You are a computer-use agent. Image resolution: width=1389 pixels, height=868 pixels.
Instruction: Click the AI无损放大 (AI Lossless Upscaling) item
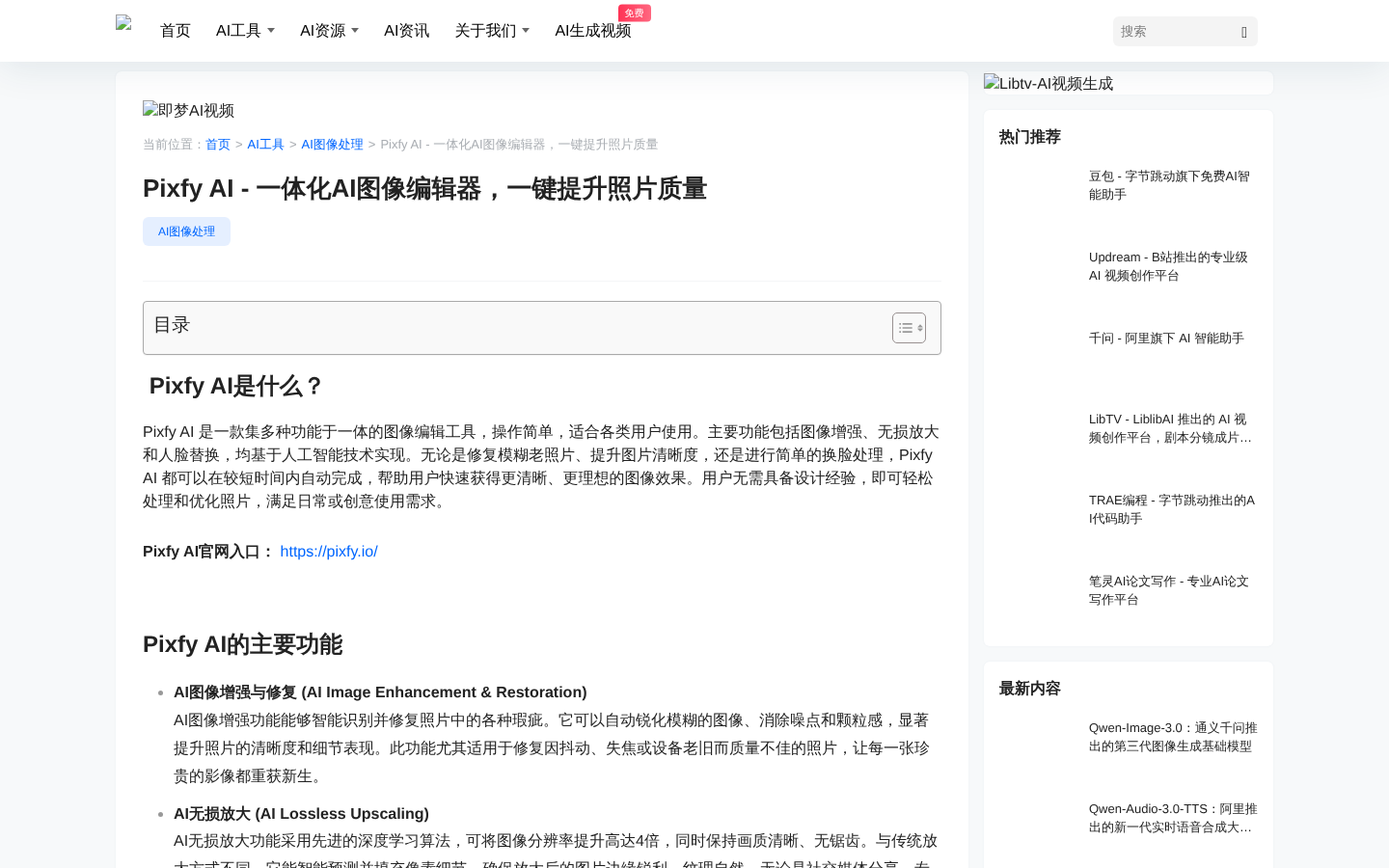301,814
